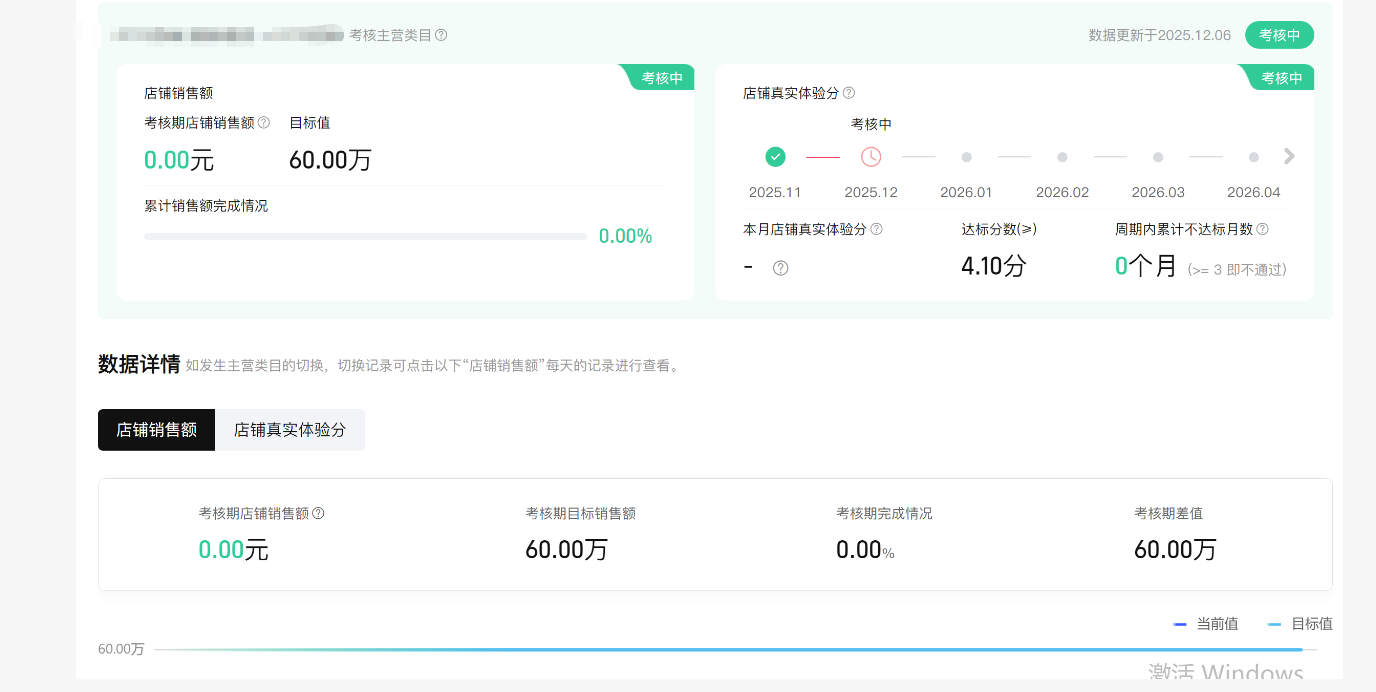Click the clock icon for 2025.12
The image size is (1376, 692).
(x=871, y=157)
